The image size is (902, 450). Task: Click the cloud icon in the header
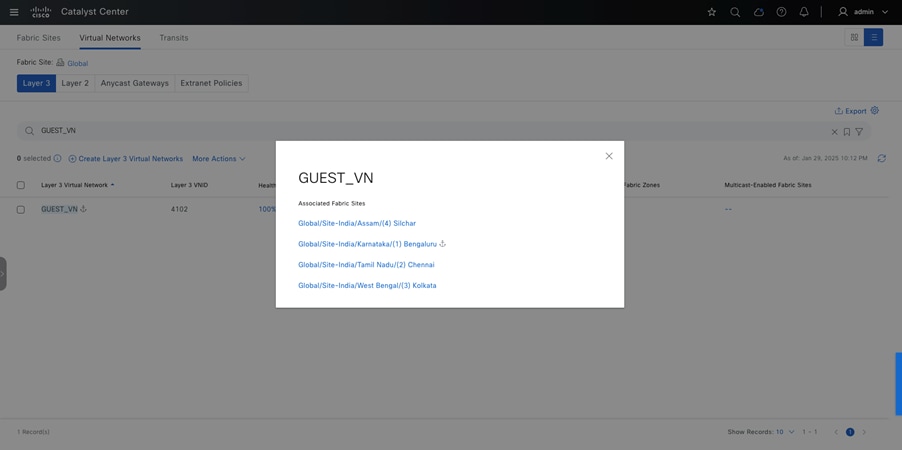coord(759,12)
